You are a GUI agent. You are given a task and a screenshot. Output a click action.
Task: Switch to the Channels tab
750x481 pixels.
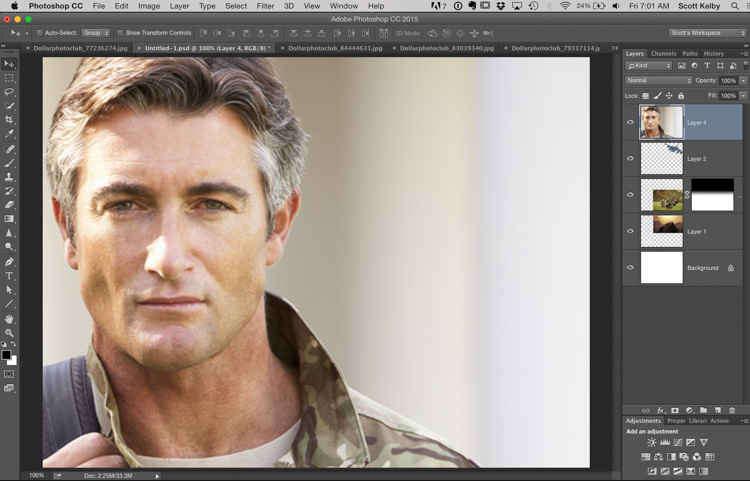[x=663, y=54]
